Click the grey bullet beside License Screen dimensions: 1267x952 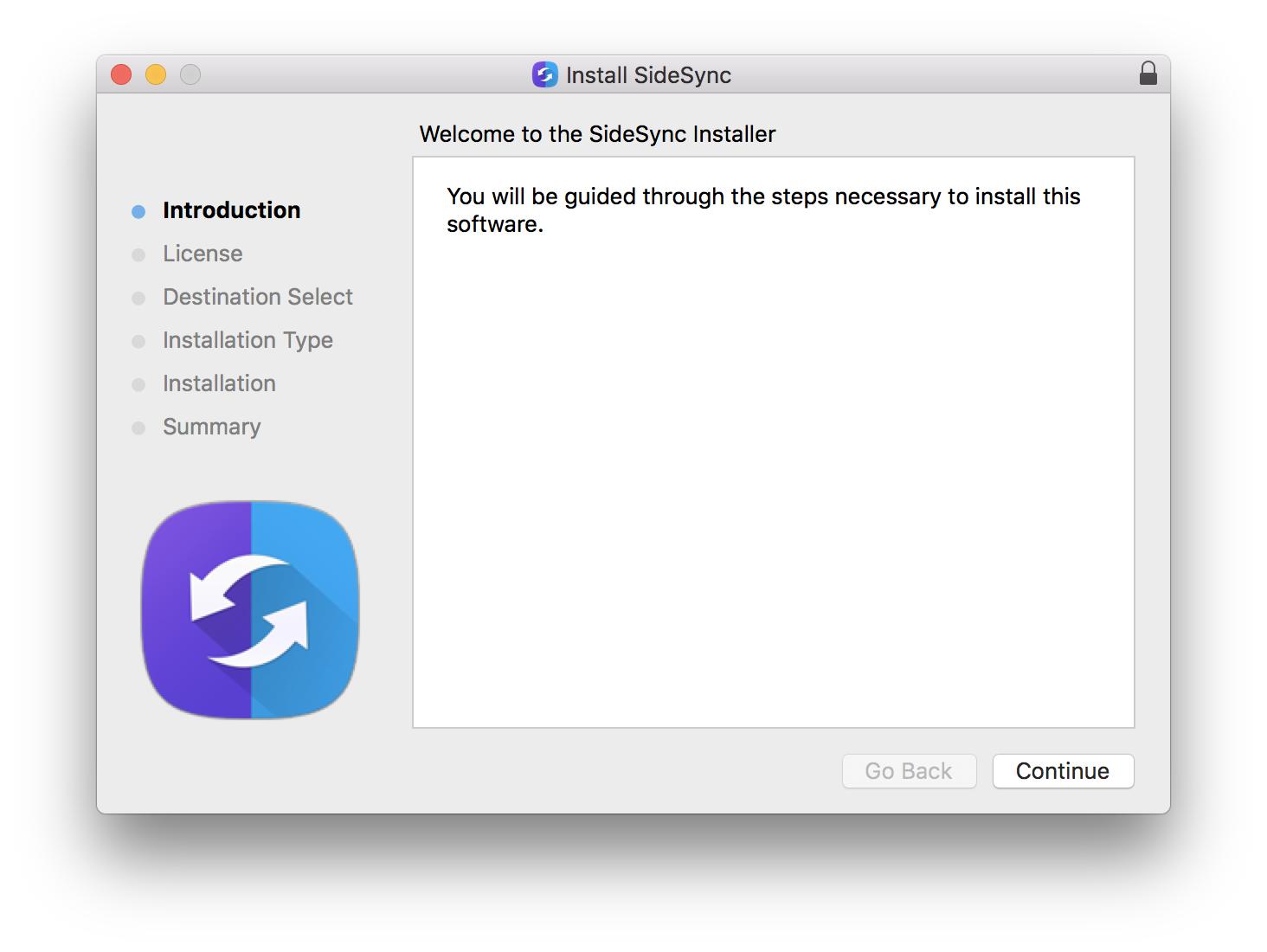pyautogui.click(x=138, y=255)
